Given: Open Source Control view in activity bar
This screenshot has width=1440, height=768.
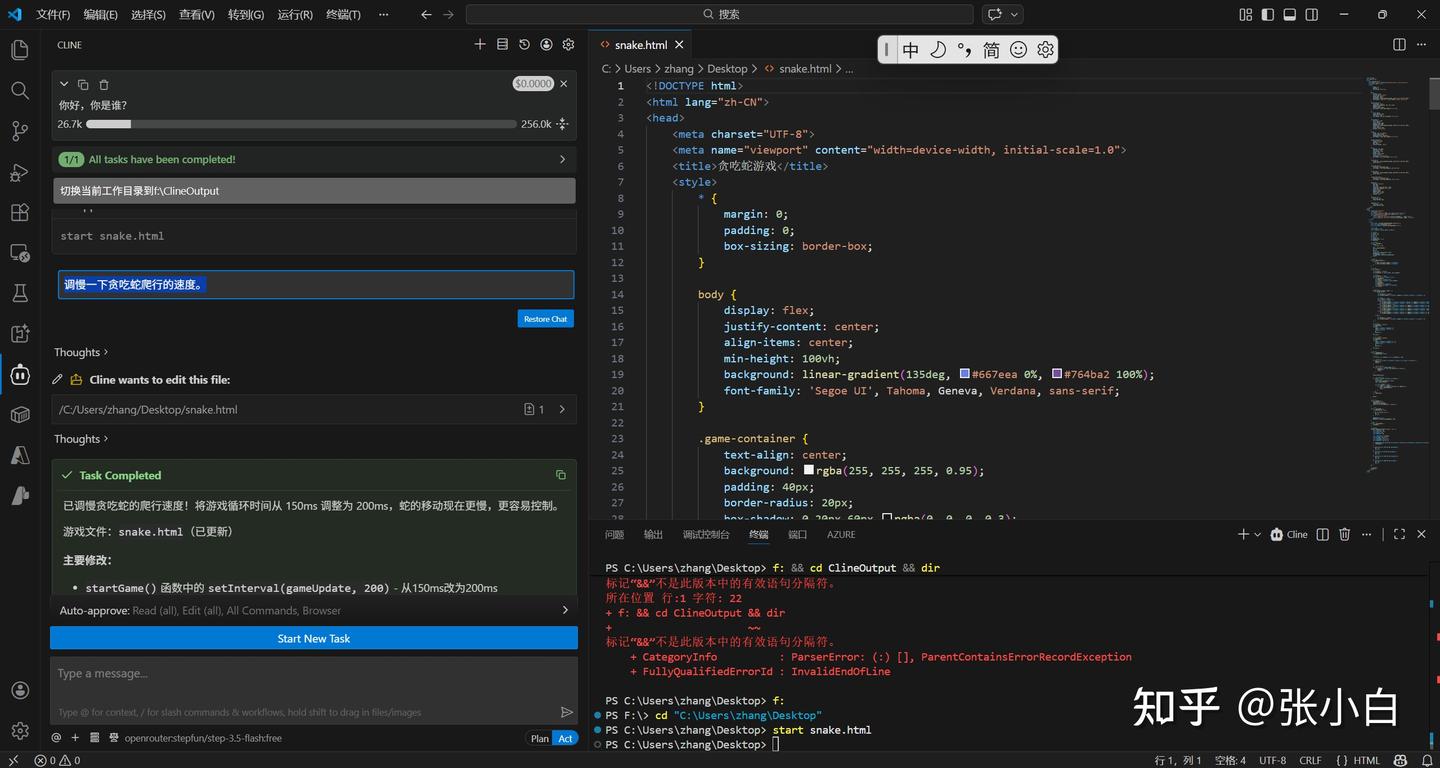Looking at the screenshot, I should click(20, 131).
